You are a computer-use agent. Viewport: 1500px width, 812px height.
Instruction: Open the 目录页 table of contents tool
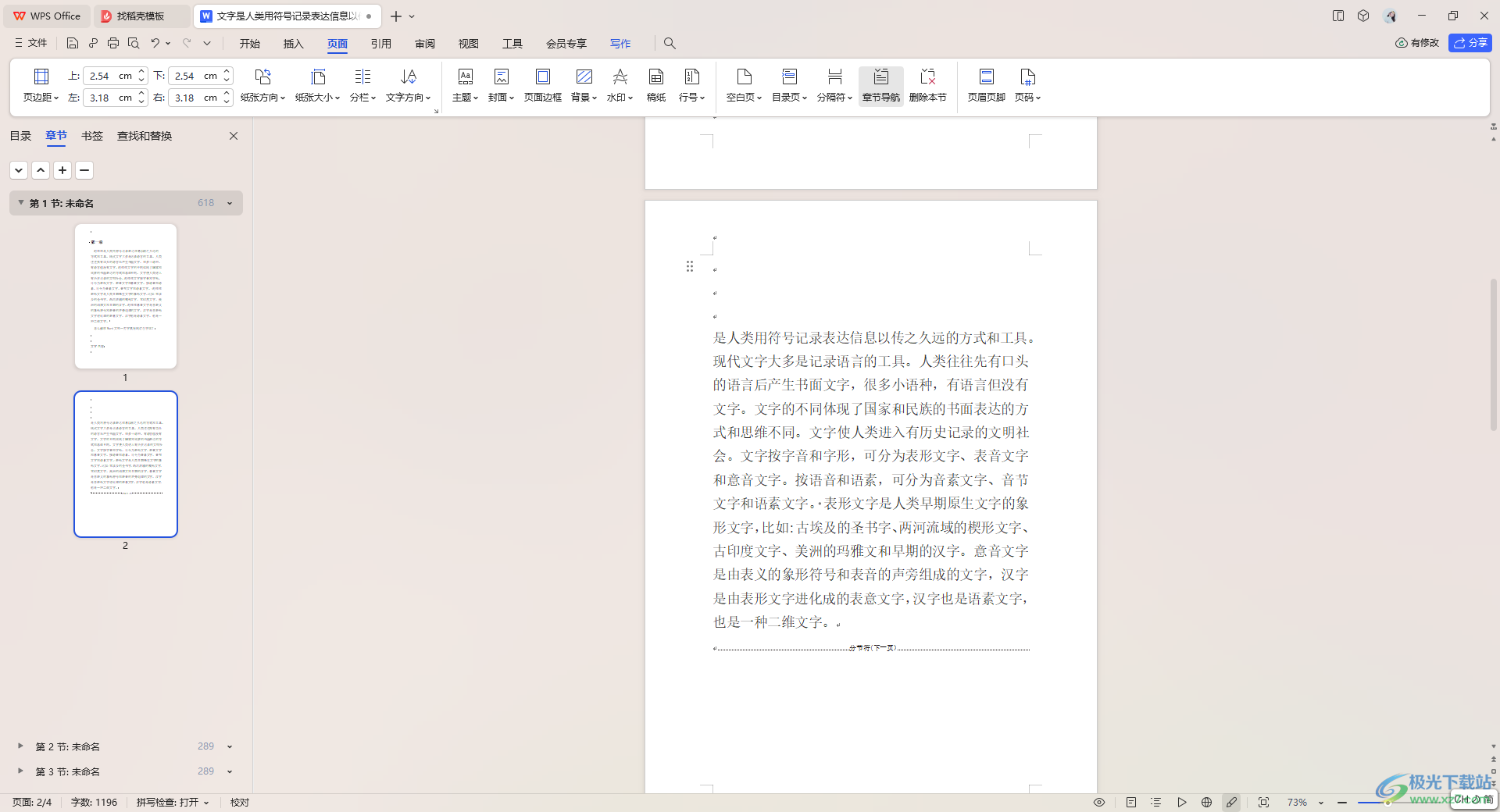click(789, 86)
